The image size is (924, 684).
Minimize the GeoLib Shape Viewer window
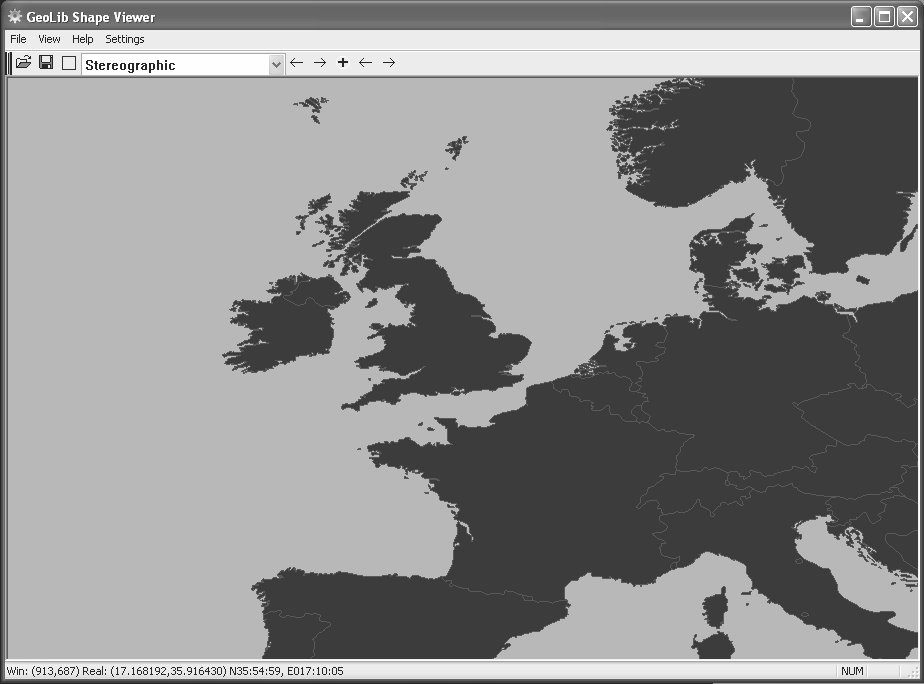coord(861,16)
